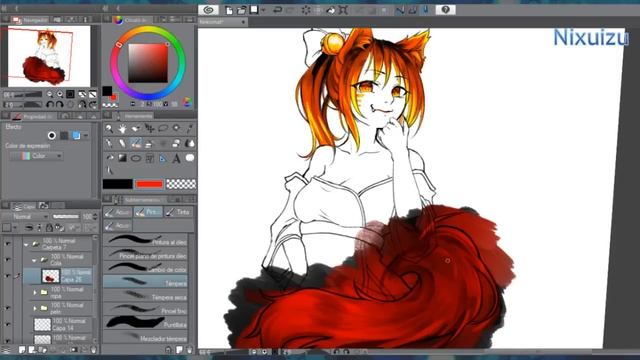
Task: Open save options dropdown arrow in toolbar
Action: (263, 10)
